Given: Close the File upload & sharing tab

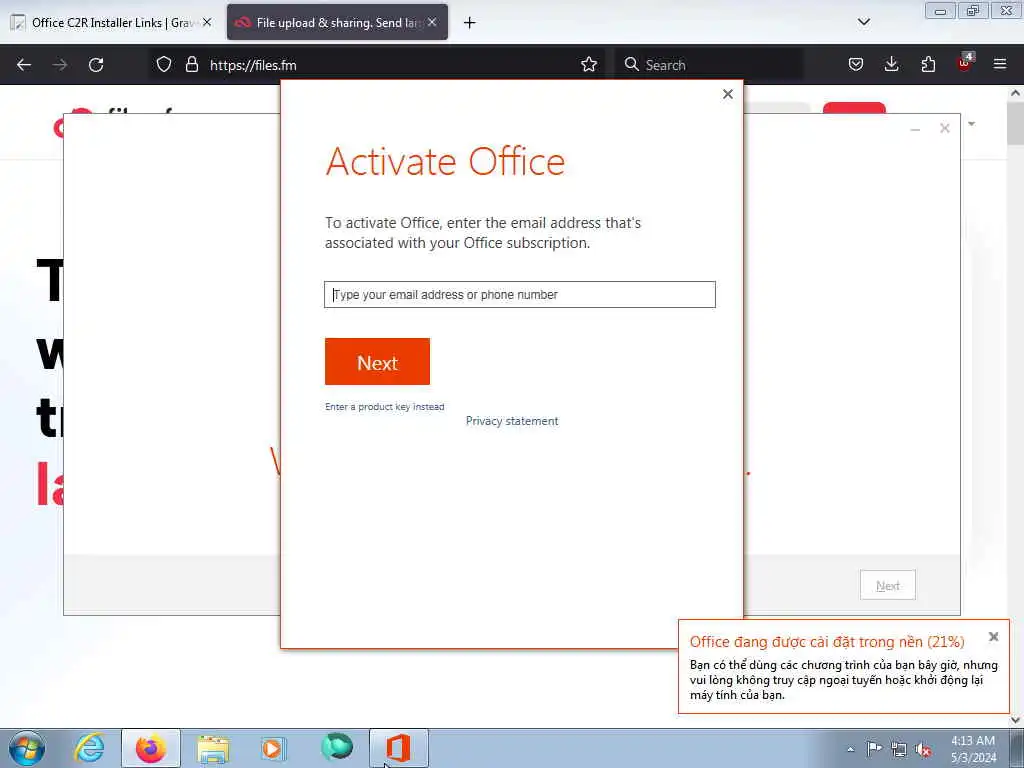Looking at the screenshot, I should click(432, 22).
